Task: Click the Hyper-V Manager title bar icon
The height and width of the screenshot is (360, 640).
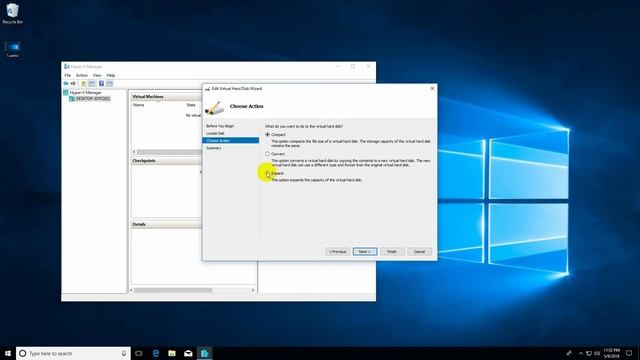Action: 67,67
